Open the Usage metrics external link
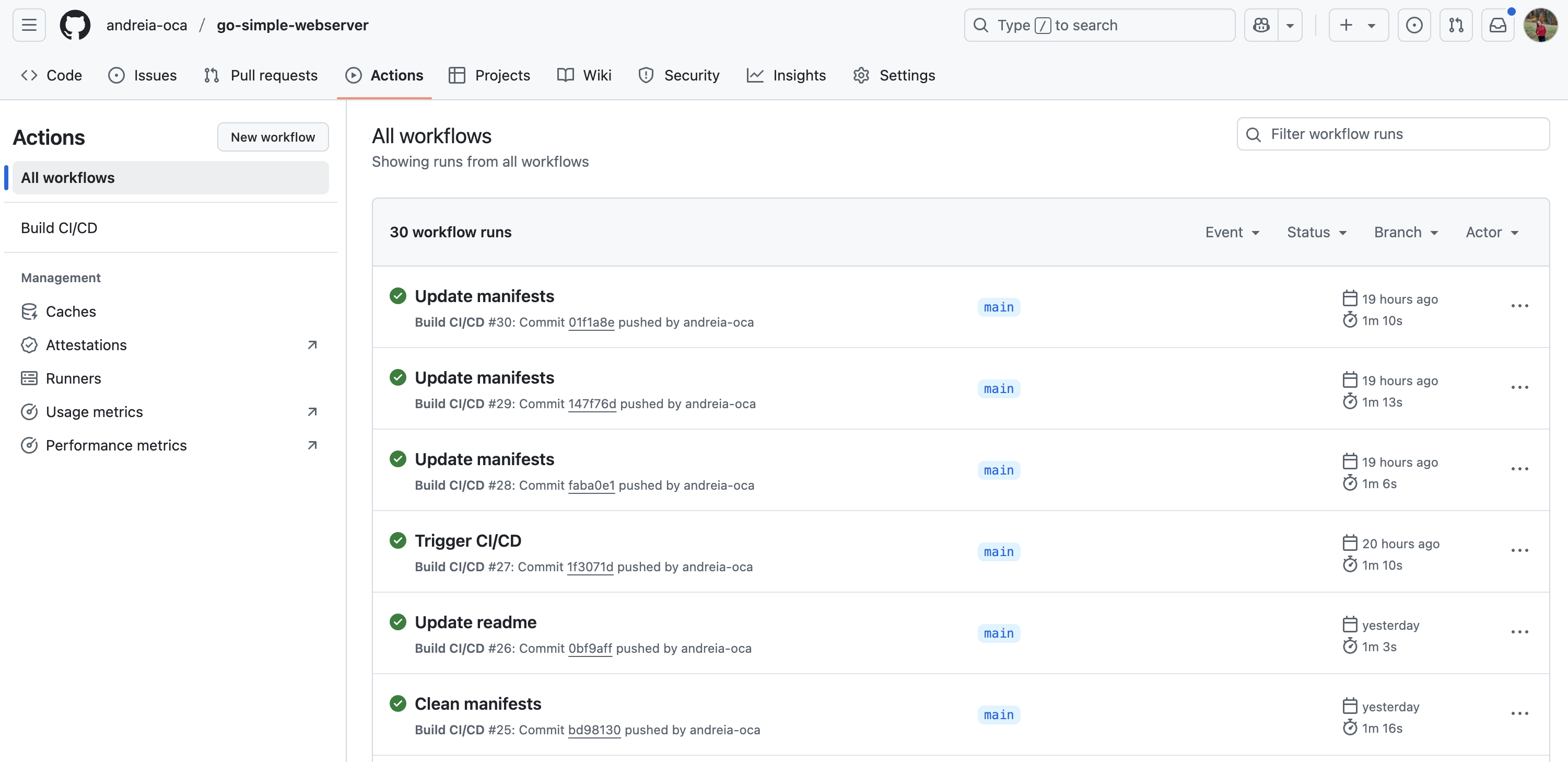This screenshot has height=762, width=1568. [95, 411]
